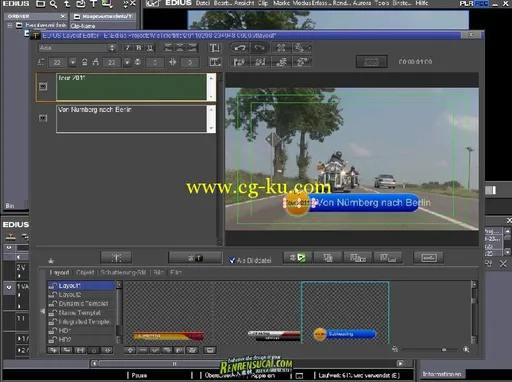The width and height of the screenshot is (512, 382).
Task: Click the first font size field showing 22
Action: pos(57,62)
